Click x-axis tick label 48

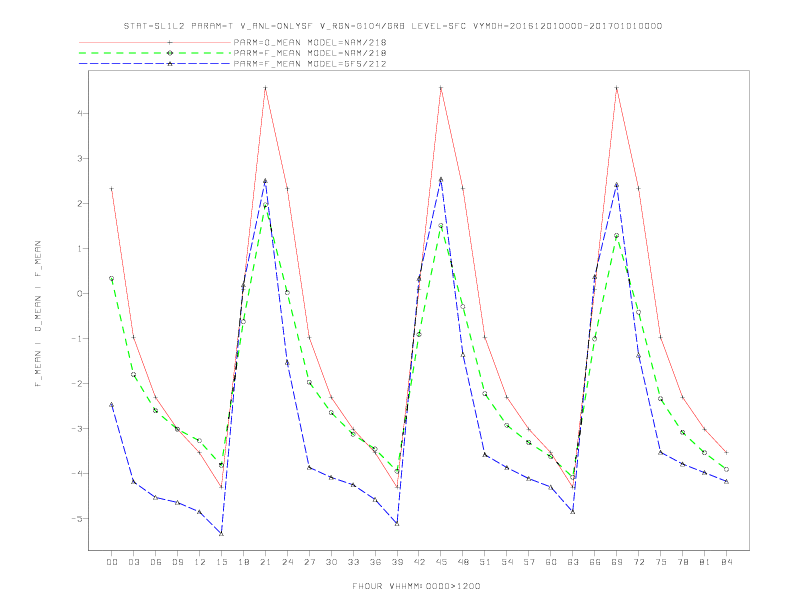click(x=463, y=562)
